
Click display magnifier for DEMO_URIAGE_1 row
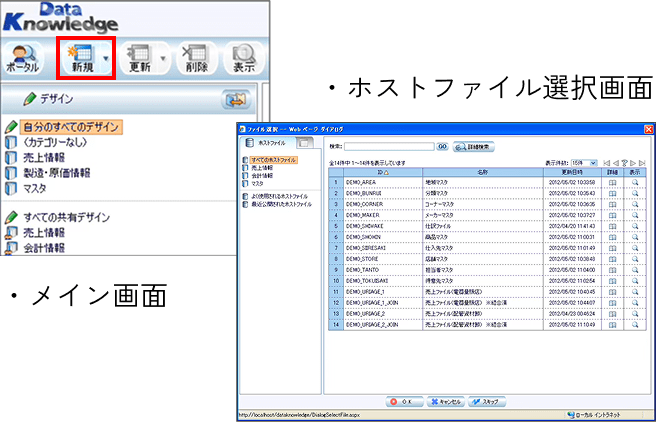(x=635, y=292)
